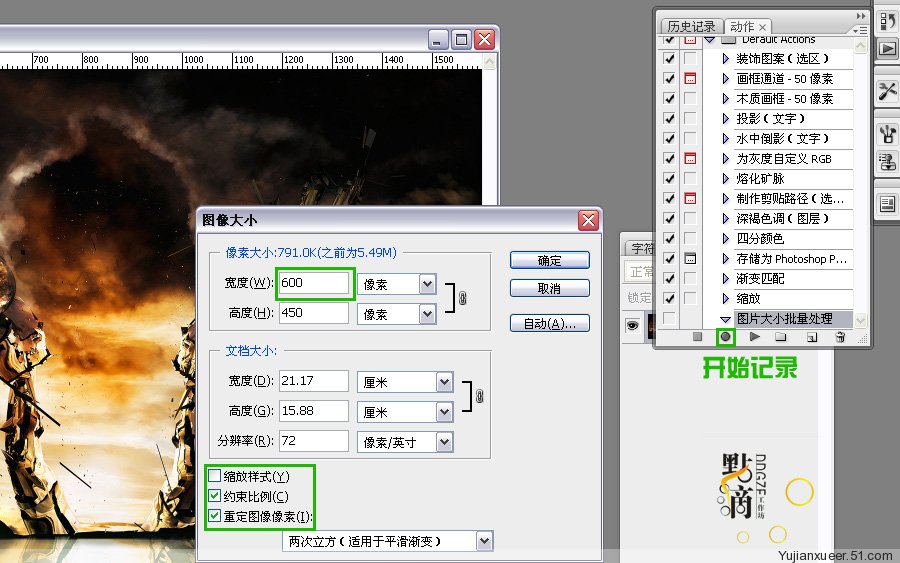
Task: Click the 取消 button
Action: click(x=549, y=288)
